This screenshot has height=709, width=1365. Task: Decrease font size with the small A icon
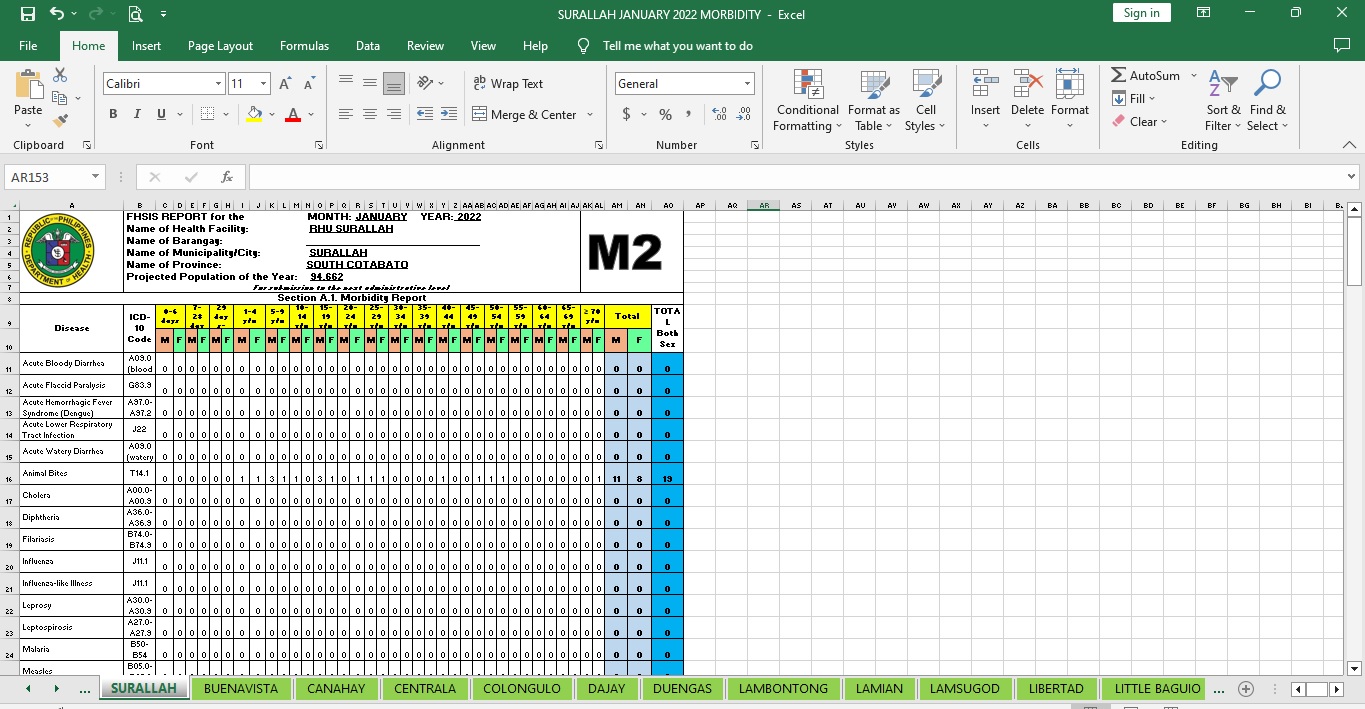point(309,84)
